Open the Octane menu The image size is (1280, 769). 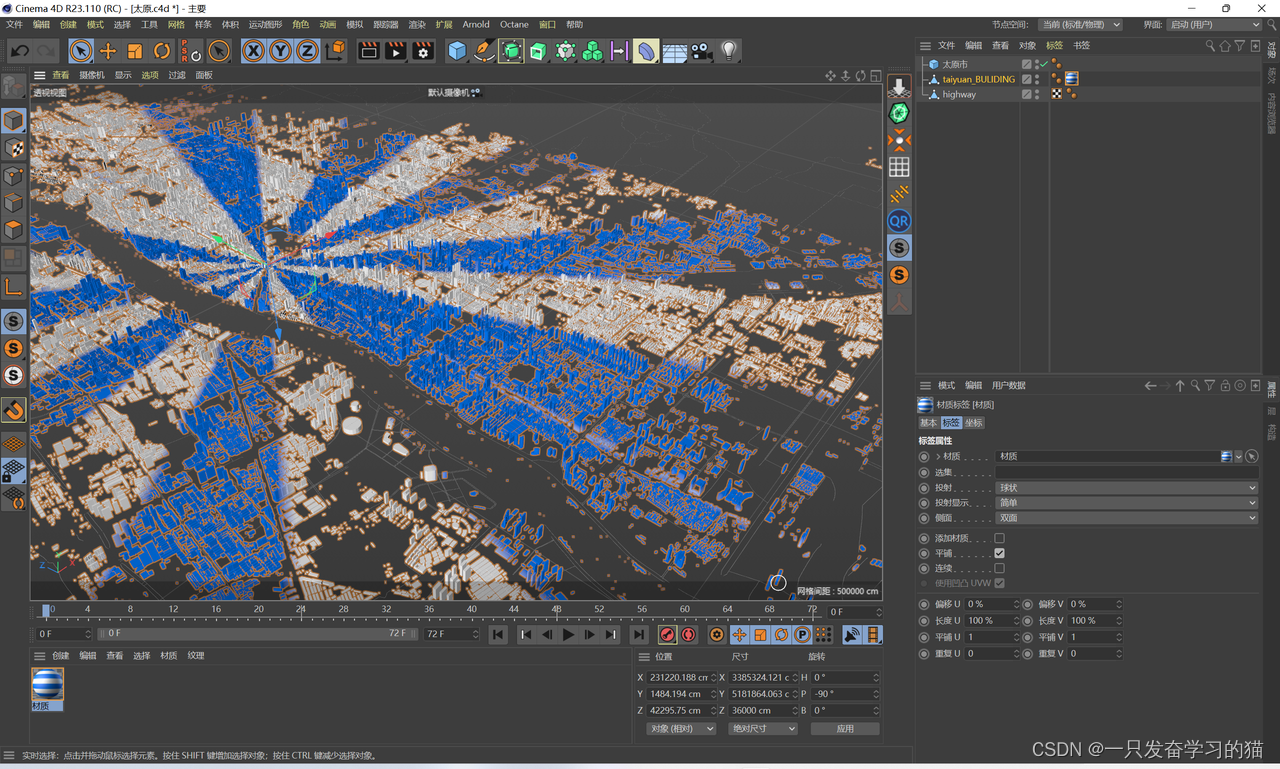point(514,24)
